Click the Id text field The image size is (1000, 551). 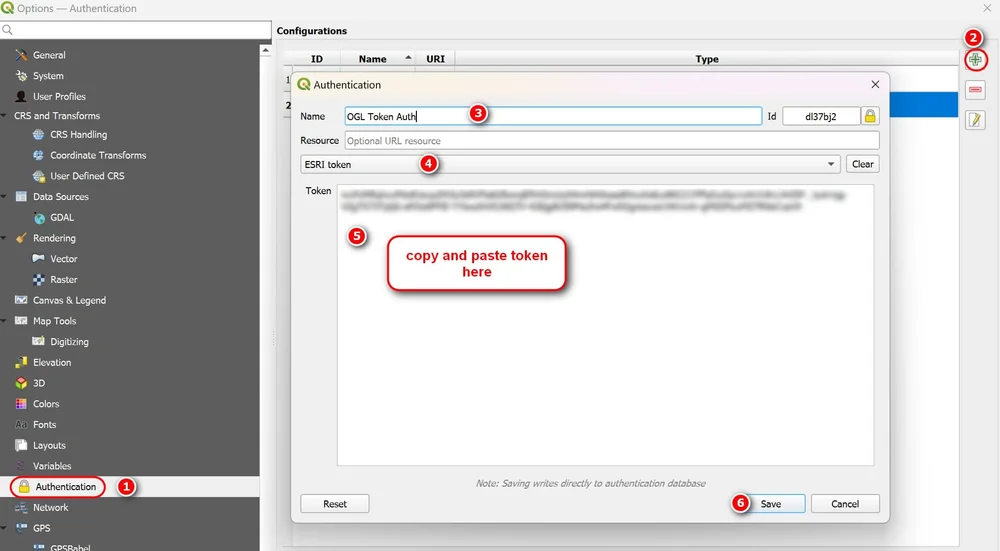click(x=821, y=116)
